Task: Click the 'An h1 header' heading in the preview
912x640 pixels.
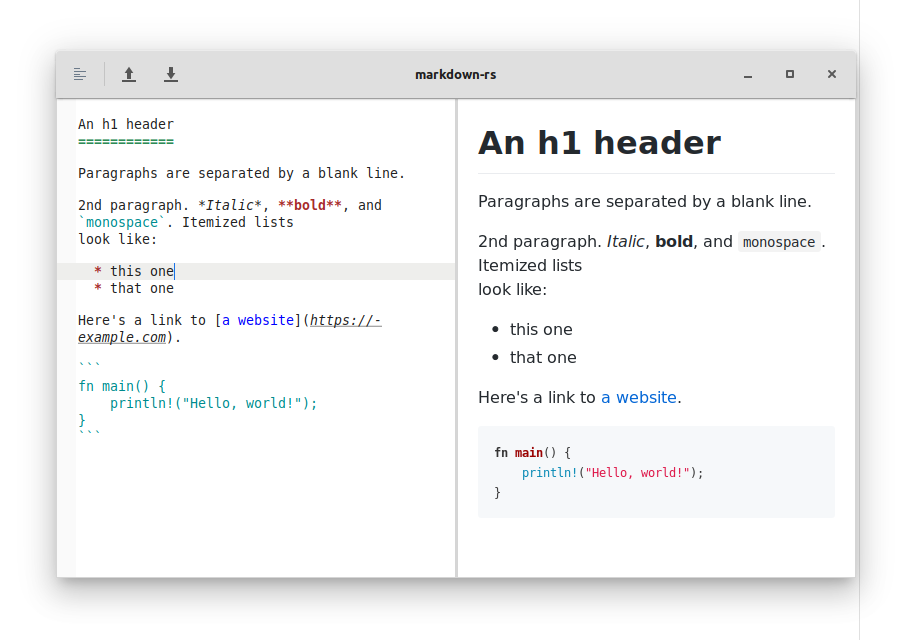Action: tap(599, 143)
